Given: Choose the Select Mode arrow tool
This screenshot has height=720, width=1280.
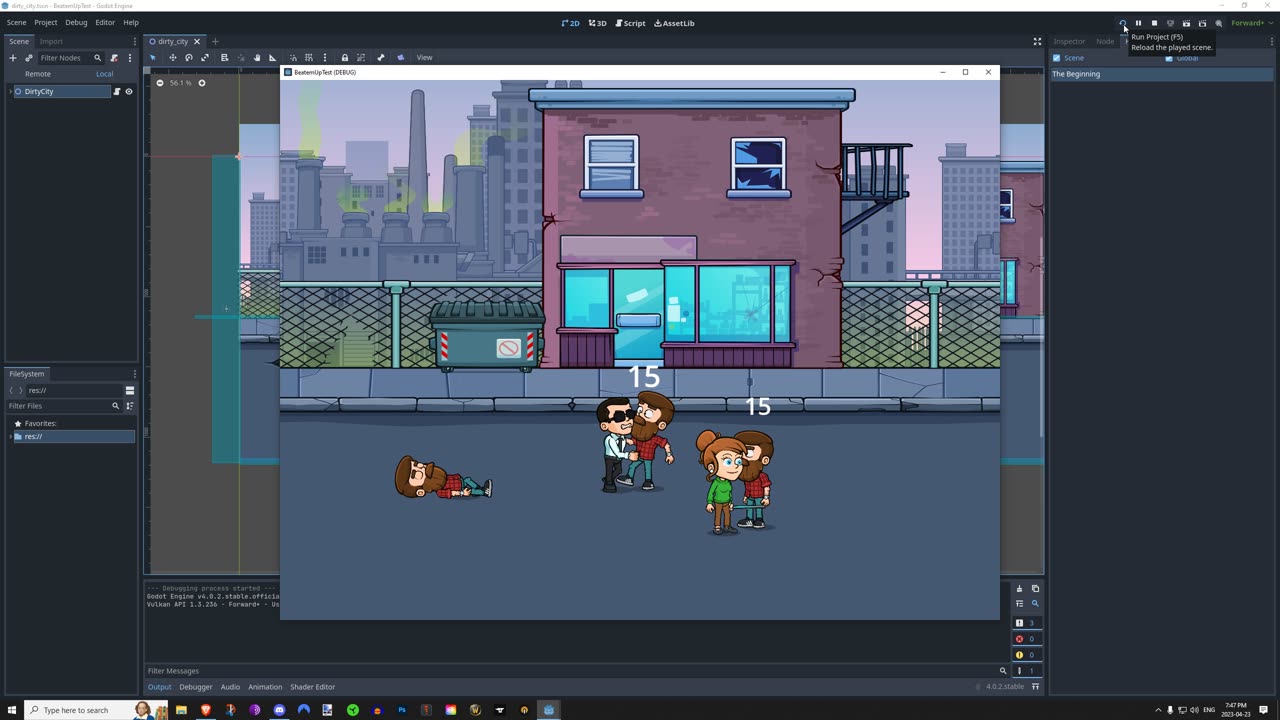Looking at the screenshot, I should (154, 58).
